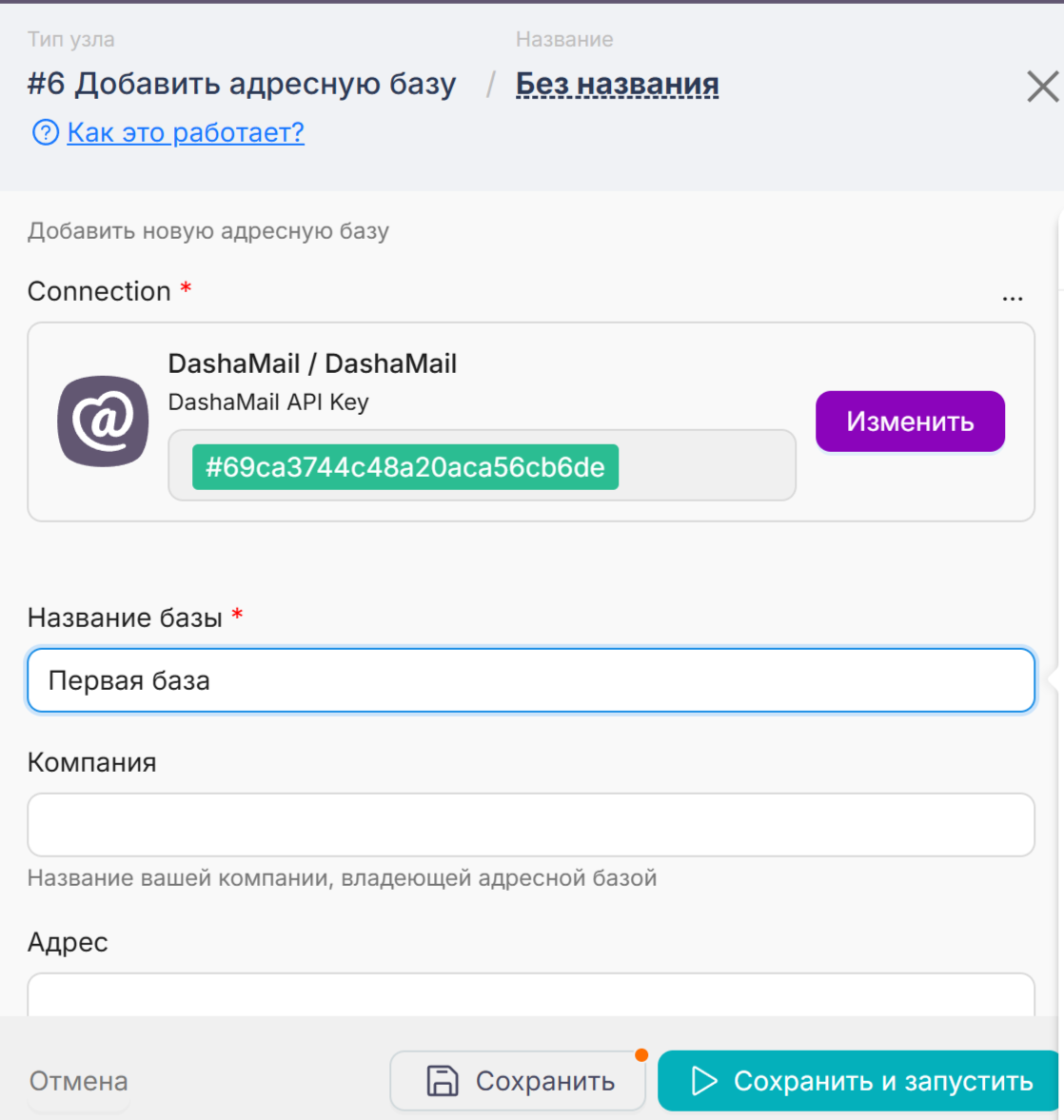Select the green API key tag #69ca3744c48a20aca56cb6de
The height and width of the screenshot is (1120, 1064).
pyautogui.click(x=405, y=467)
